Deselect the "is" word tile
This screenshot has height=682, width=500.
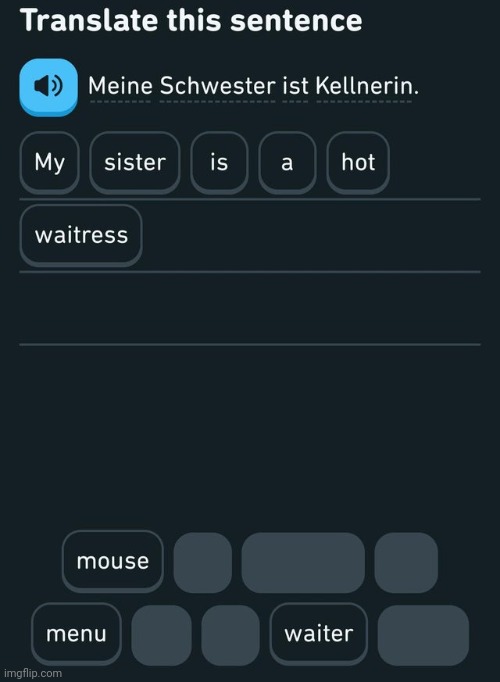(219, 163)
